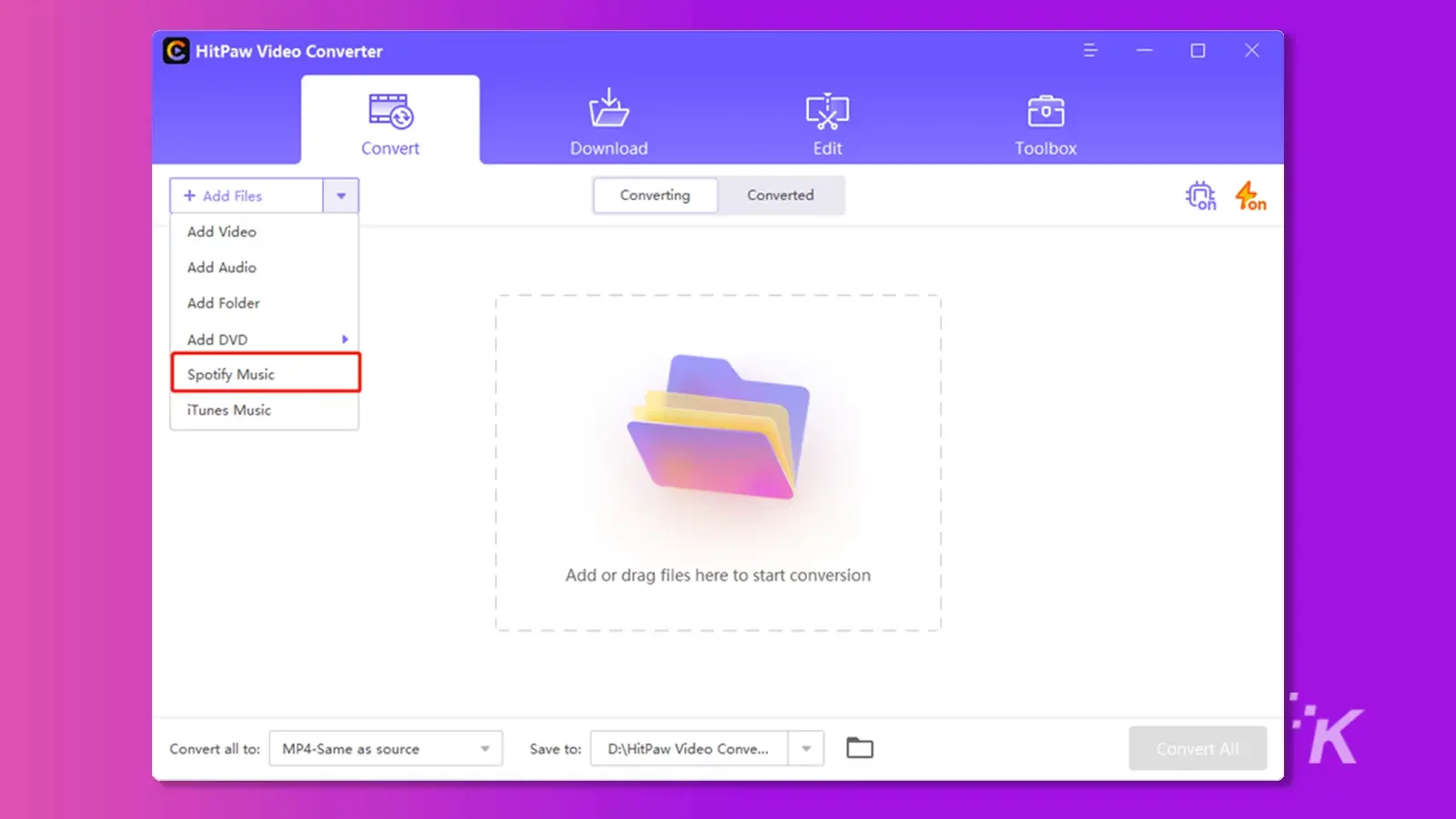Open the Convert tab
This screenshot has height=819, width=1456.
(x=390, y=120)
